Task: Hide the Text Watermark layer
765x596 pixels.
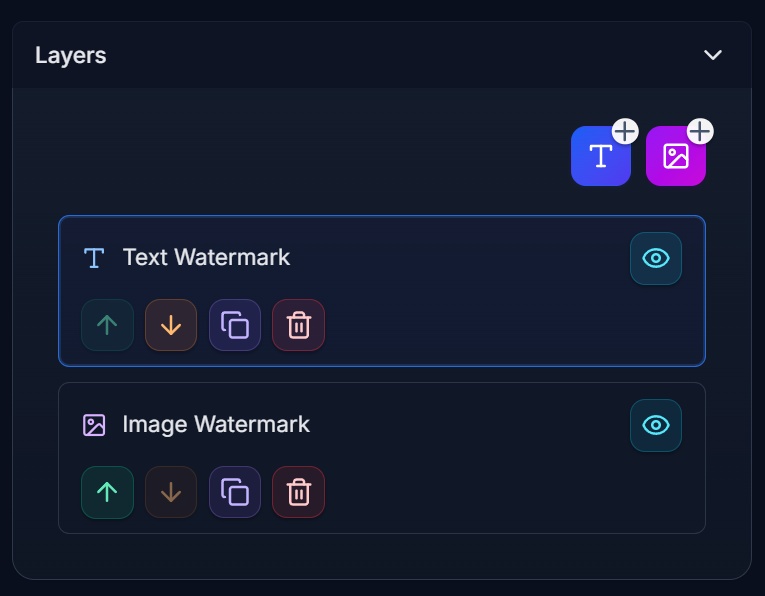Action: tap(656, 258)
